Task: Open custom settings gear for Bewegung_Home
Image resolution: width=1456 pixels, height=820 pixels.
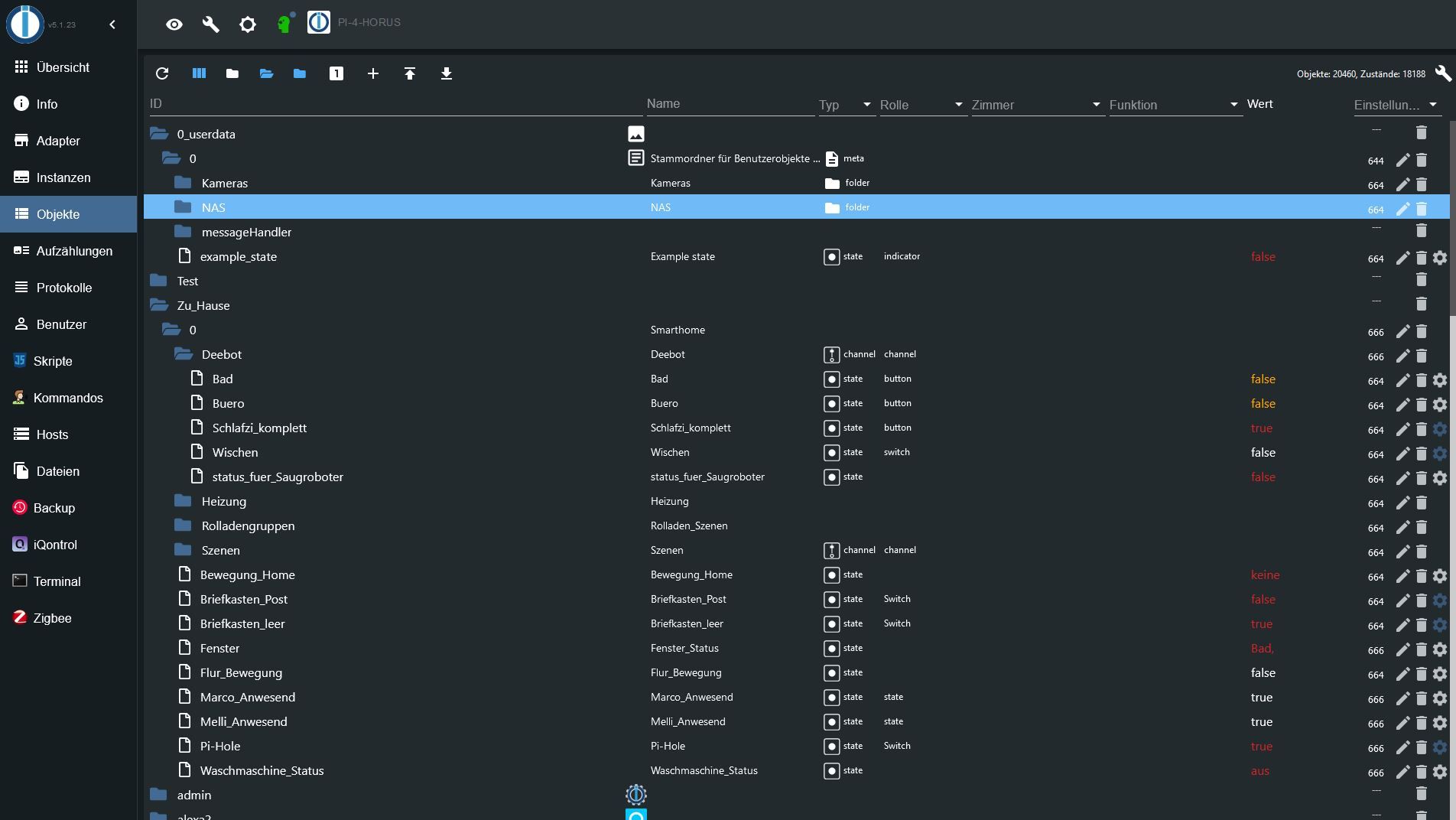Action: [x=1440, y=576]
